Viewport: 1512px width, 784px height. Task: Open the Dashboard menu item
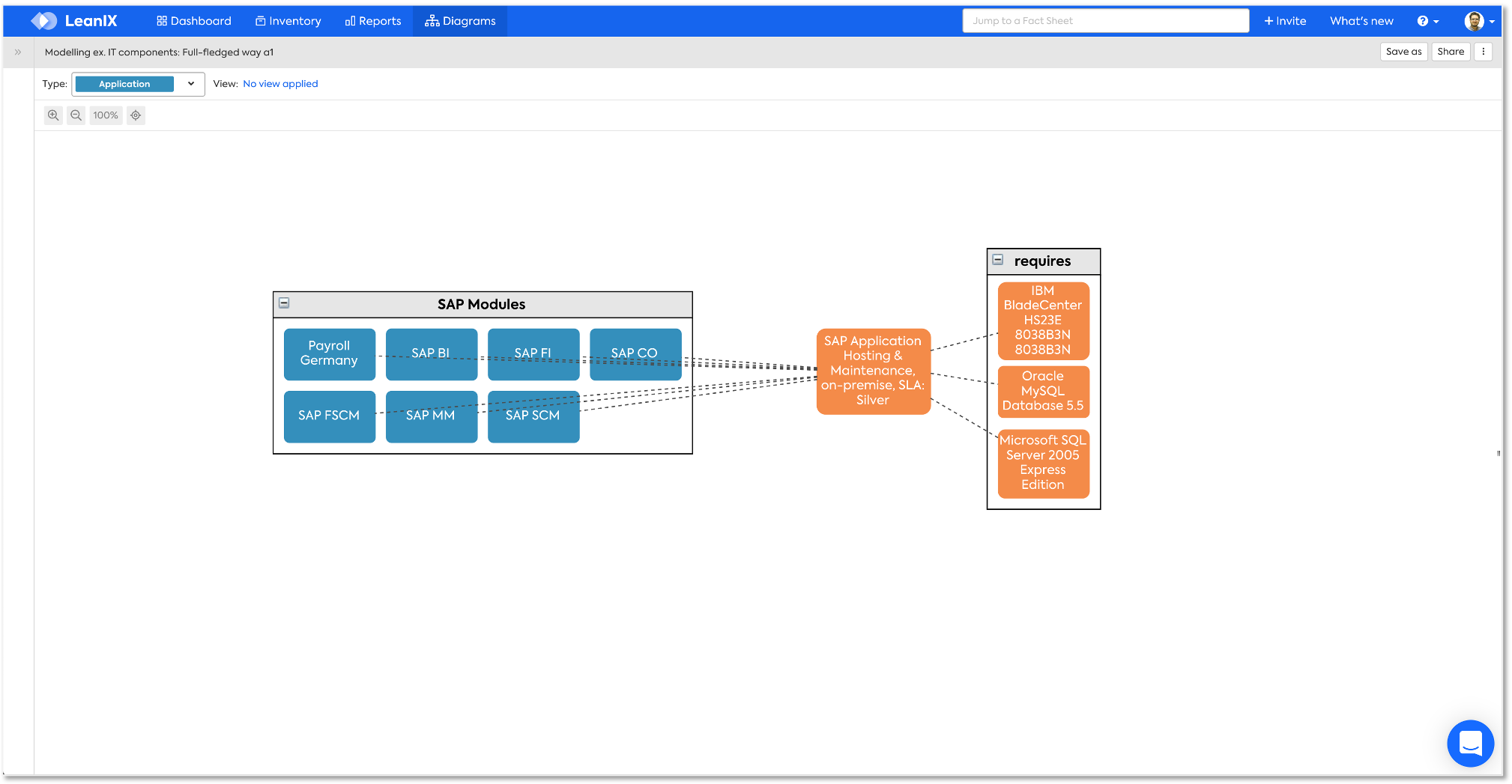(x=194, y=21)
